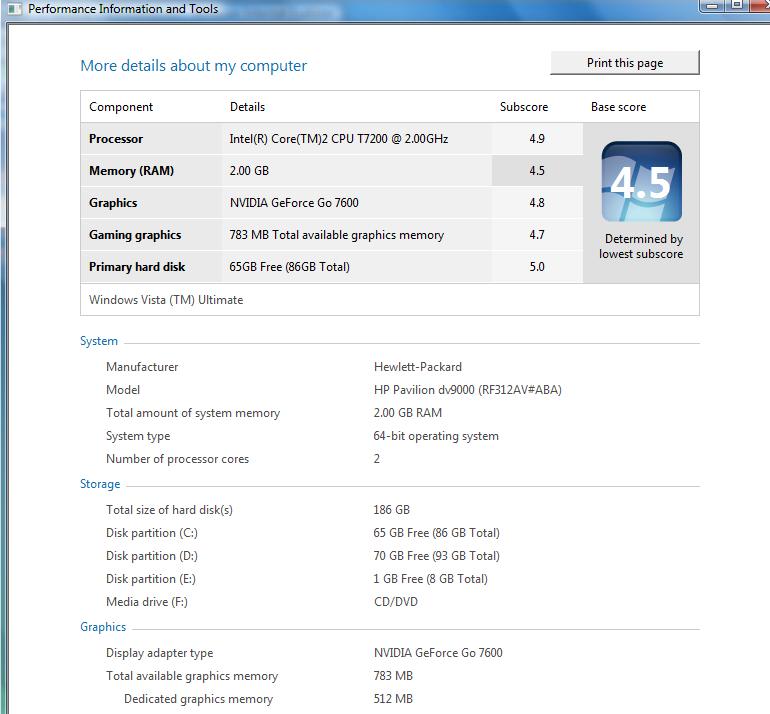
Task: Click 'NVIDIA GeForce Go 7600' in the table
Action: (x=294, y=203)
